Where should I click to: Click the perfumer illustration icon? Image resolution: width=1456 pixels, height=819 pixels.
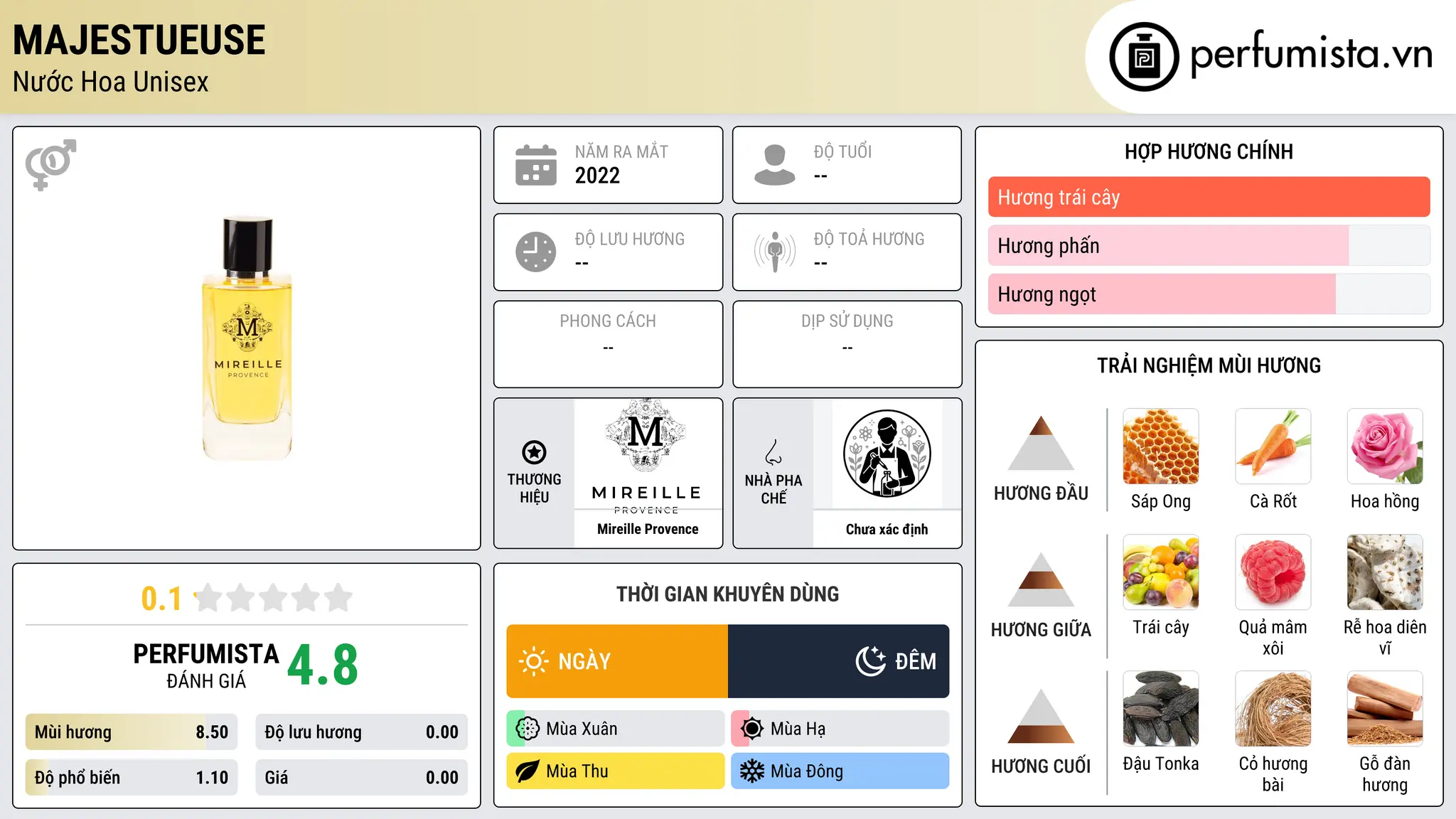(887, 454)
